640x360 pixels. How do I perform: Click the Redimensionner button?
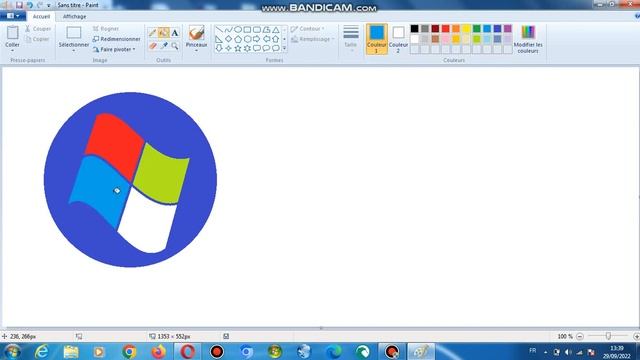117,39
